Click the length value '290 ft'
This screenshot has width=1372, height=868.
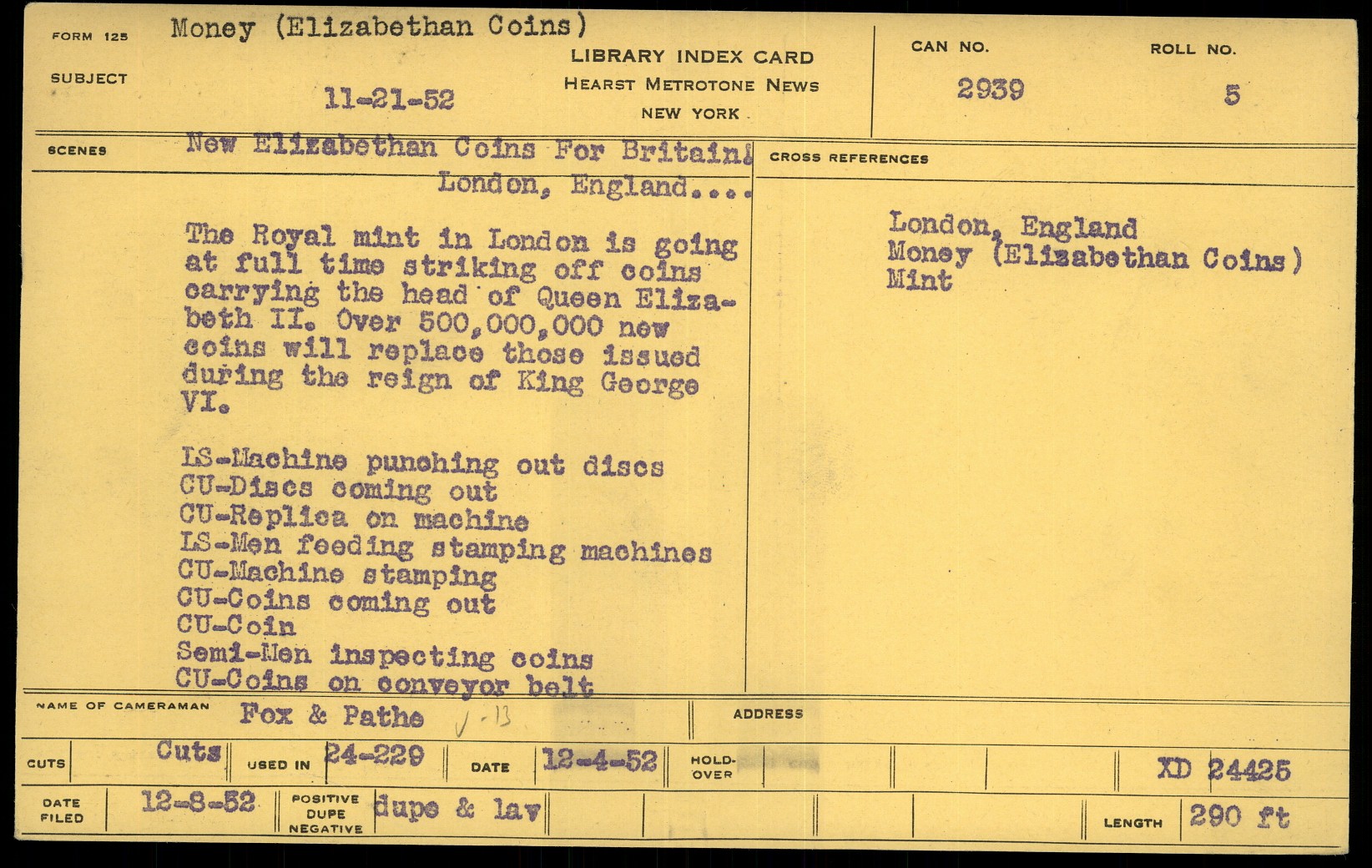point(1239,816)
